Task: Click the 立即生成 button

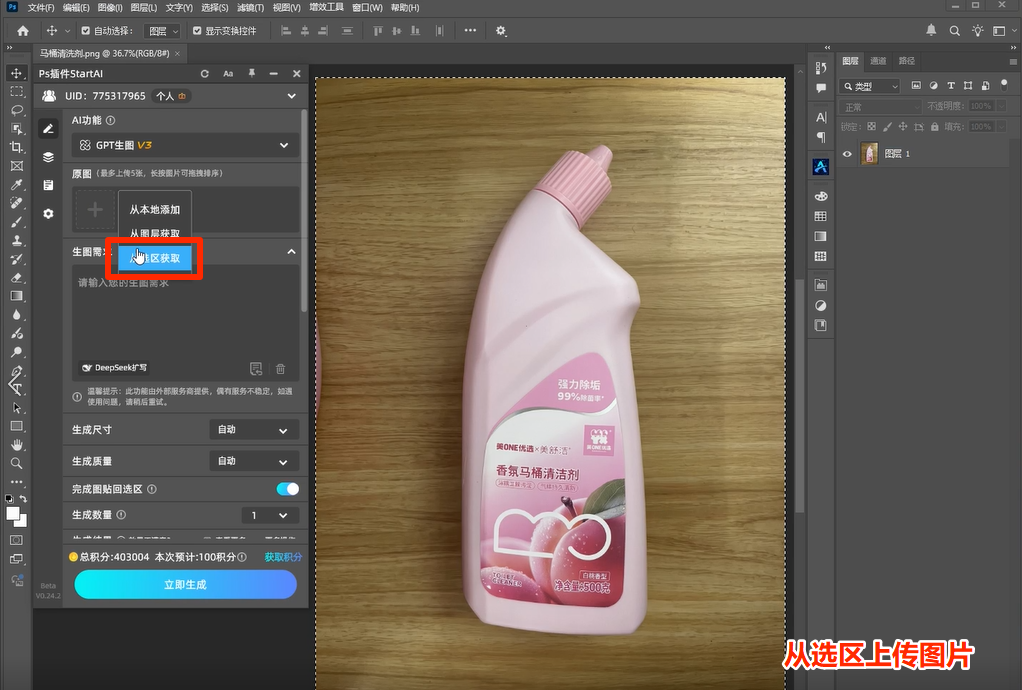Action: coord(185,584)
